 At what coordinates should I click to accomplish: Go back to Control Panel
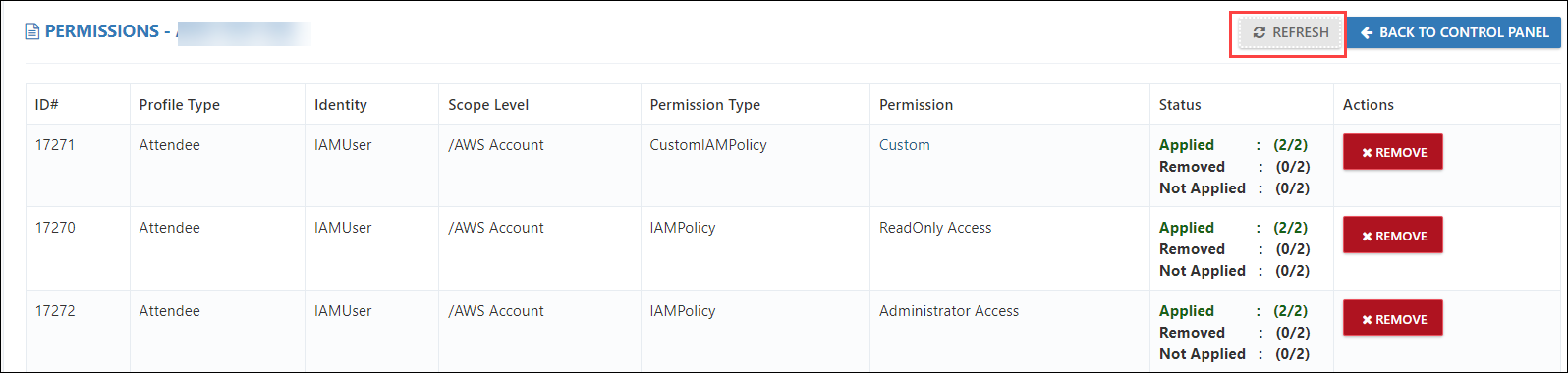click(1453, 32)
